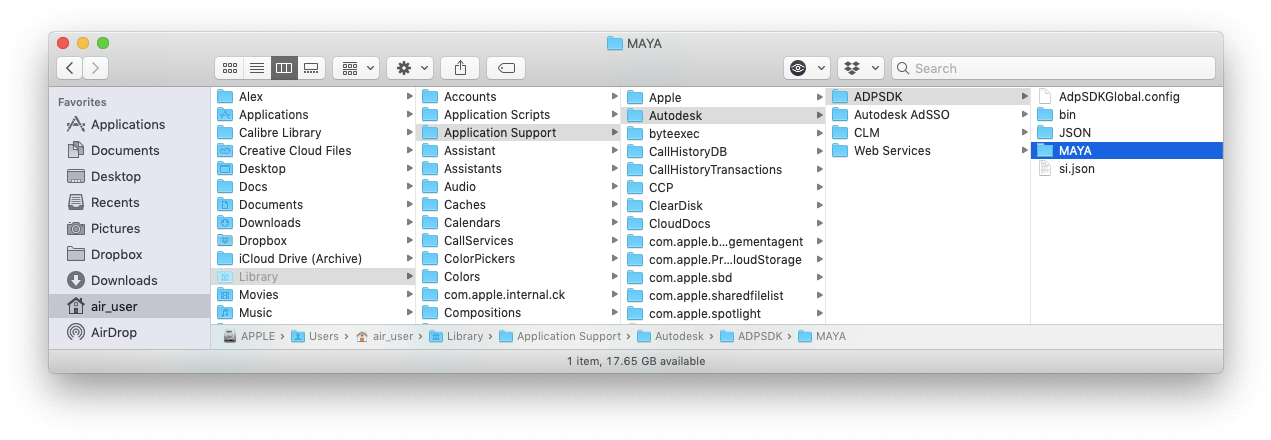Screen dimensions: 1271x440
Task: Select the bin folder
Action: 1127,115
